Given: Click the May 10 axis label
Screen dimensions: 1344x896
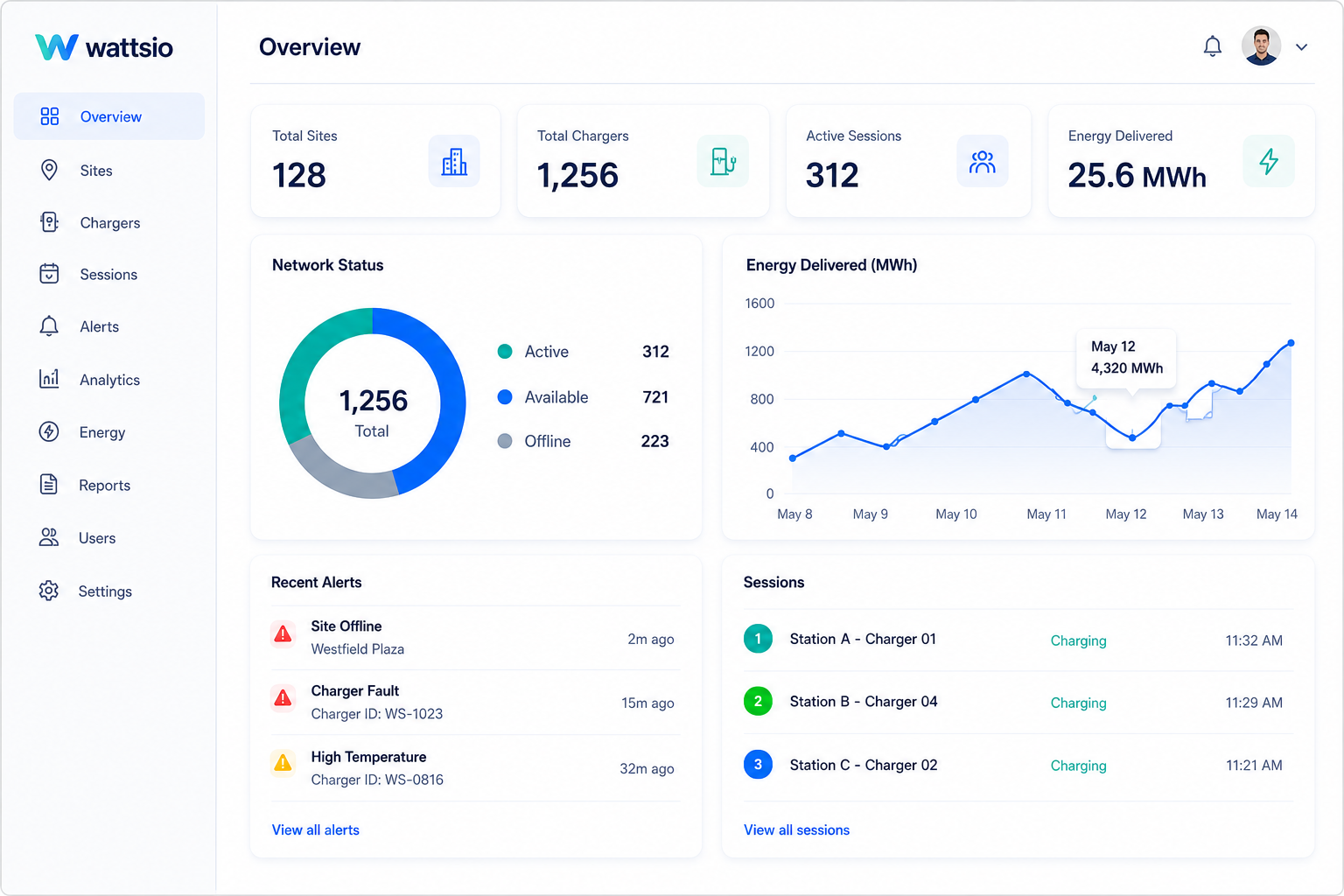Looking at the screenshot, I should pyautogui.click(x=955, y=514).
